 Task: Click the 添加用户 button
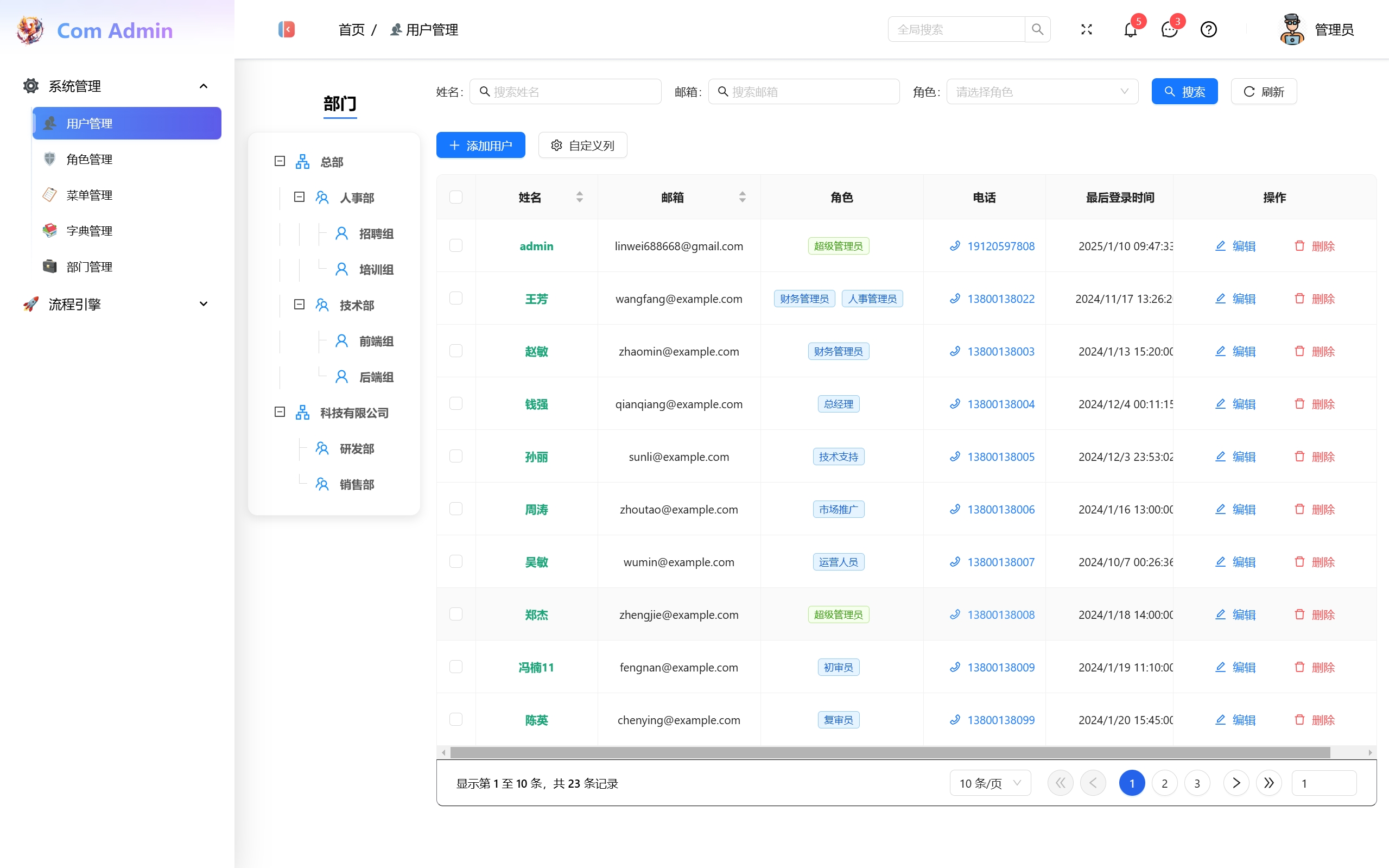click(480, 145)
